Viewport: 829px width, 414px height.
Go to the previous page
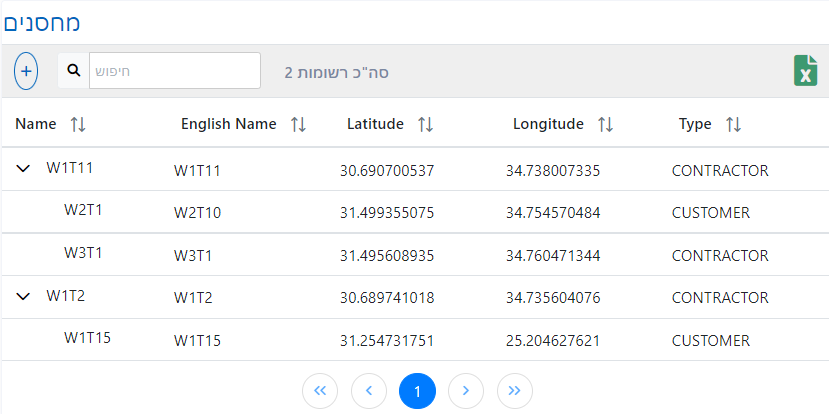point(369,390)
